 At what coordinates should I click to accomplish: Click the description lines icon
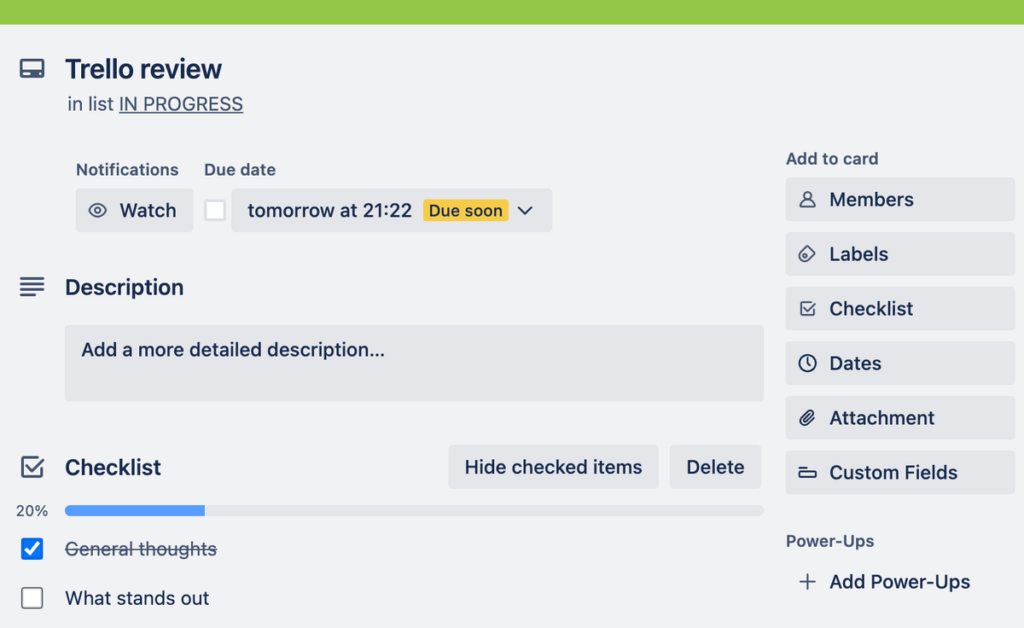point(31,286)
